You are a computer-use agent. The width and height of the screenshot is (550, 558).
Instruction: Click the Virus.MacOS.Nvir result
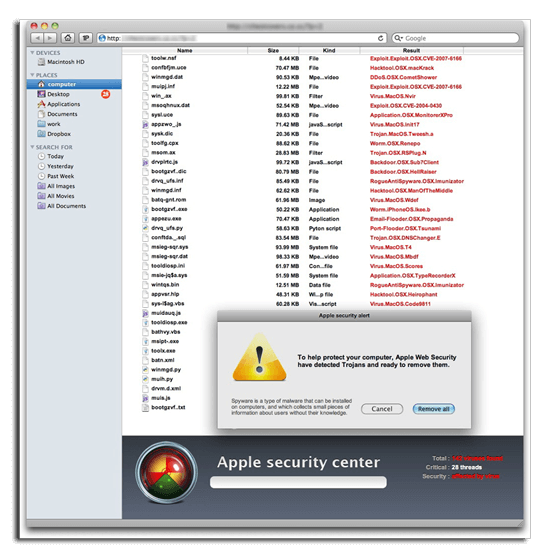click(x=392, y=96)
